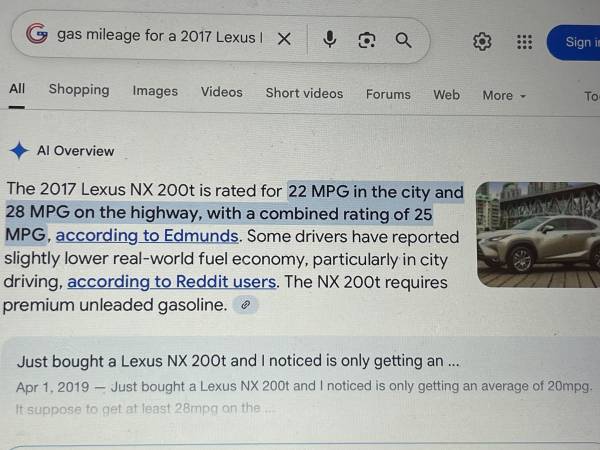Open the according to Edmunds link
Viewport: 600px width, 450px height.
coord(147,235)
